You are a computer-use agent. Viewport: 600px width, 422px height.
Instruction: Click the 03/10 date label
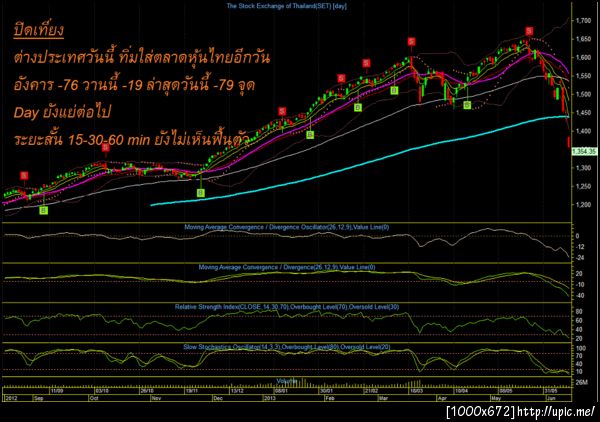102,391
